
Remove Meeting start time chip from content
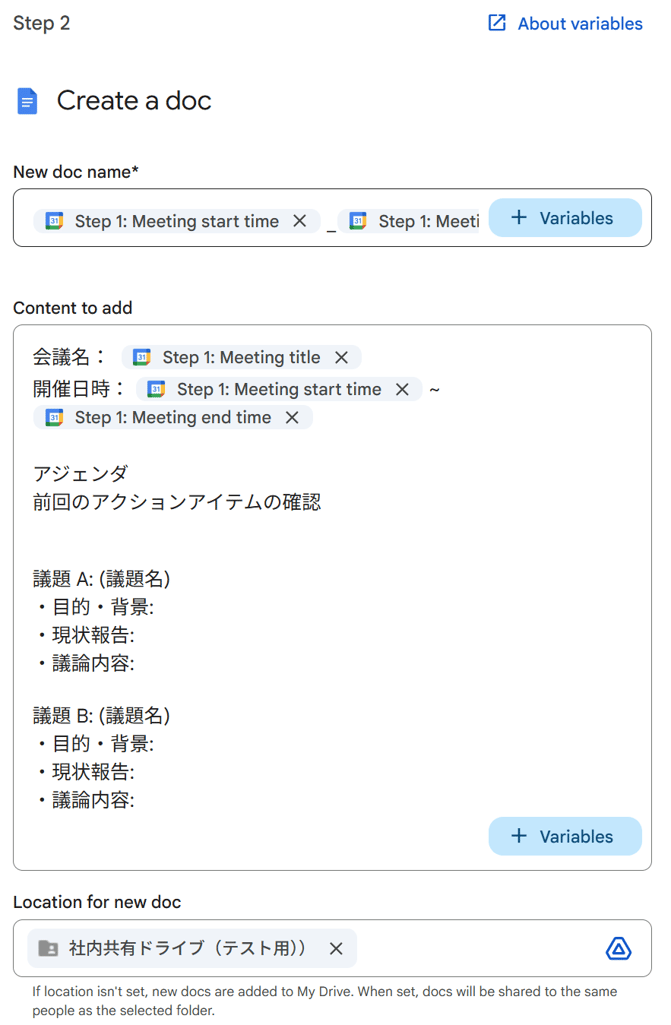[402, 389]
